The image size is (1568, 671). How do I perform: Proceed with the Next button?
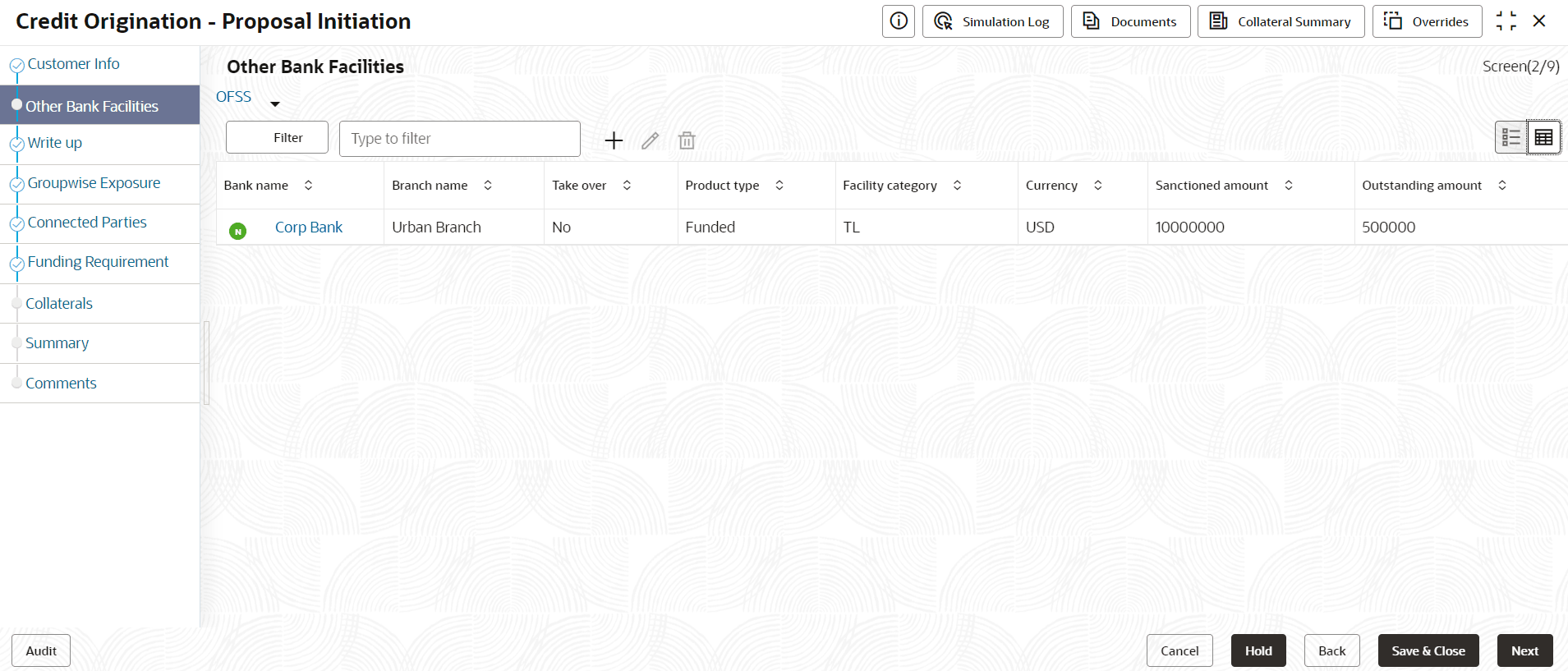[1524, 650]
